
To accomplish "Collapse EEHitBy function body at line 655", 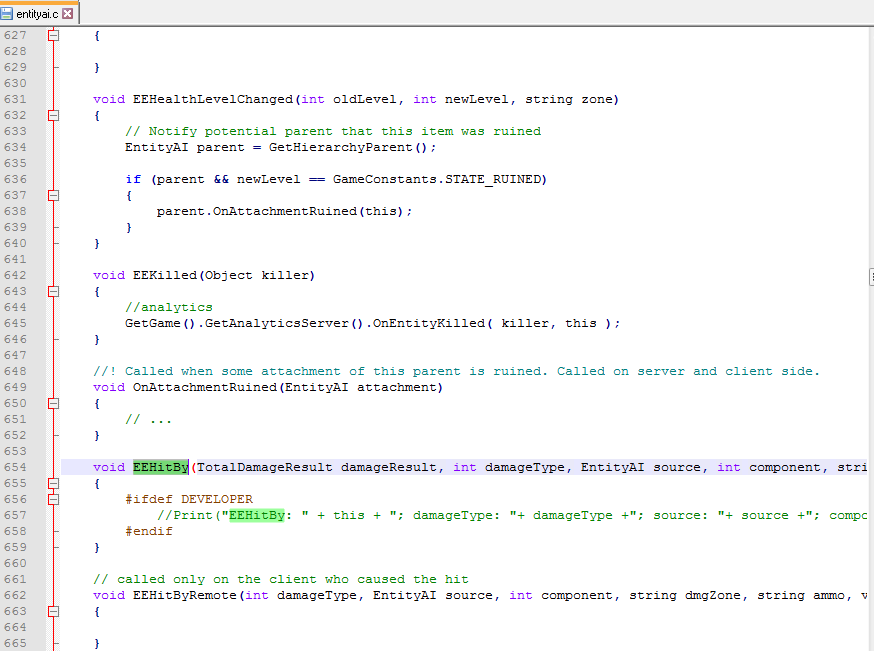I will click(54, 483).
